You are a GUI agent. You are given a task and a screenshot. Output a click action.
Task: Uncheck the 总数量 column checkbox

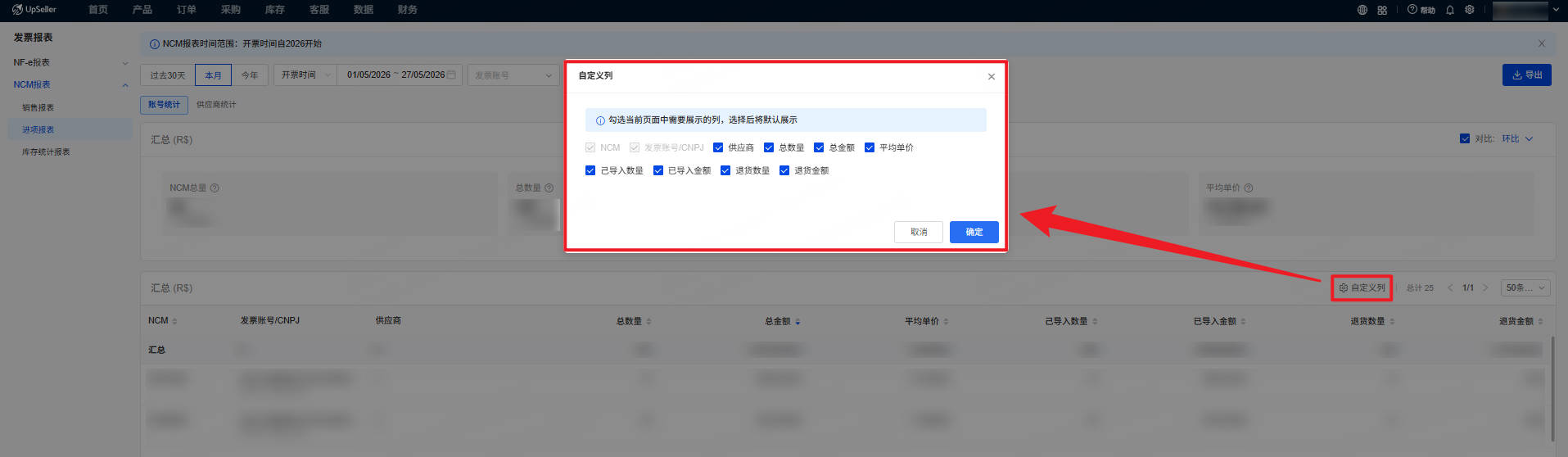pyautogui.click(x=768, y=147)
